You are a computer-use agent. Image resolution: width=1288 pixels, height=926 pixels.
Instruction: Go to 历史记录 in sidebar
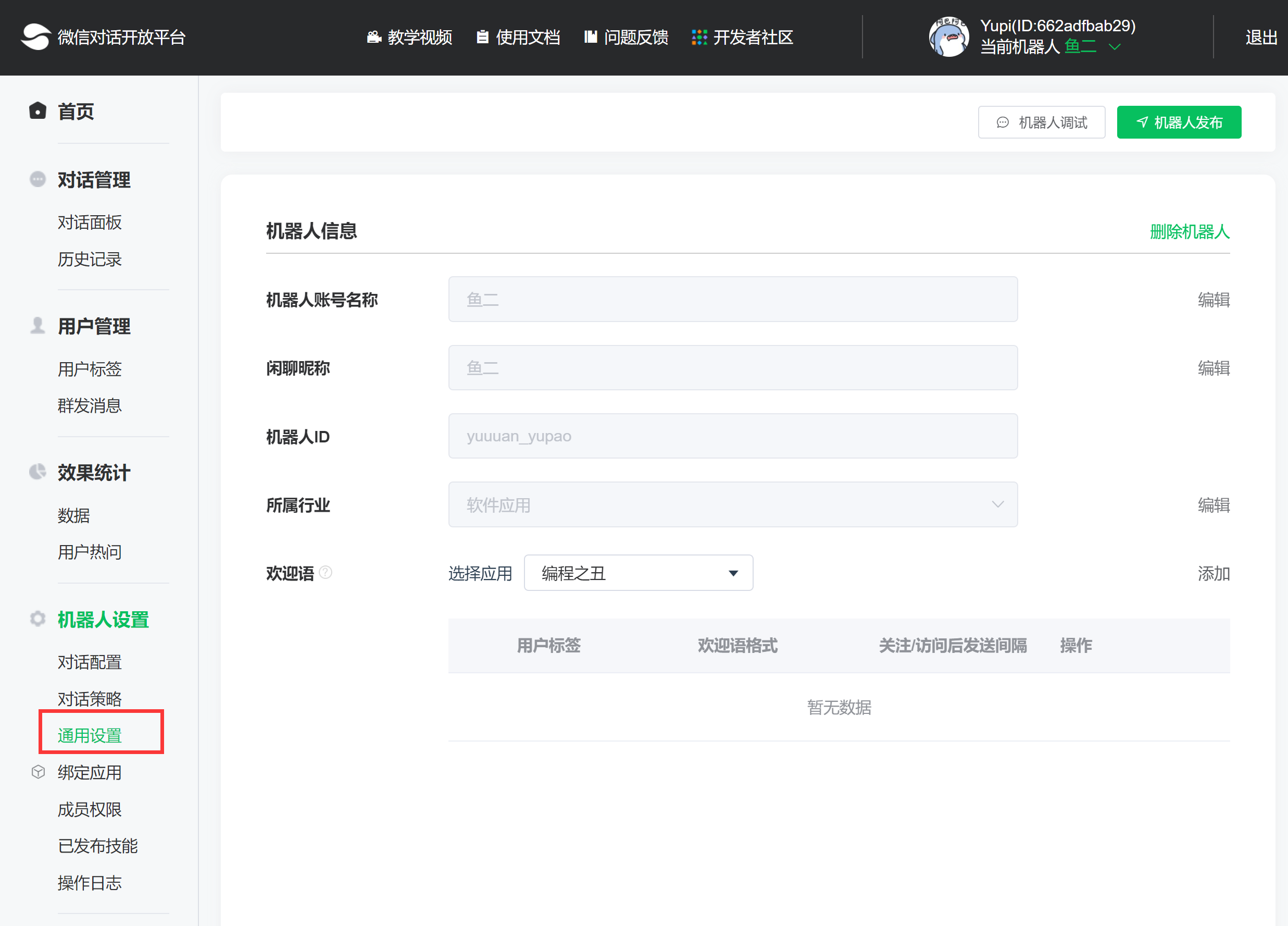point(89,259)
